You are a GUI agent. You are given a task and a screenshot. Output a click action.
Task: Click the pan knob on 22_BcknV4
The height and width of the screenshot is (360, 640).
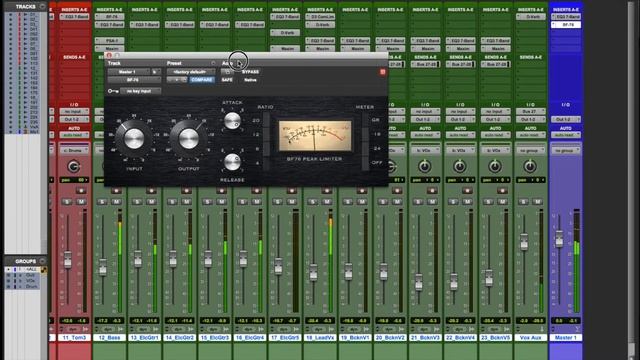coord(460,166)
